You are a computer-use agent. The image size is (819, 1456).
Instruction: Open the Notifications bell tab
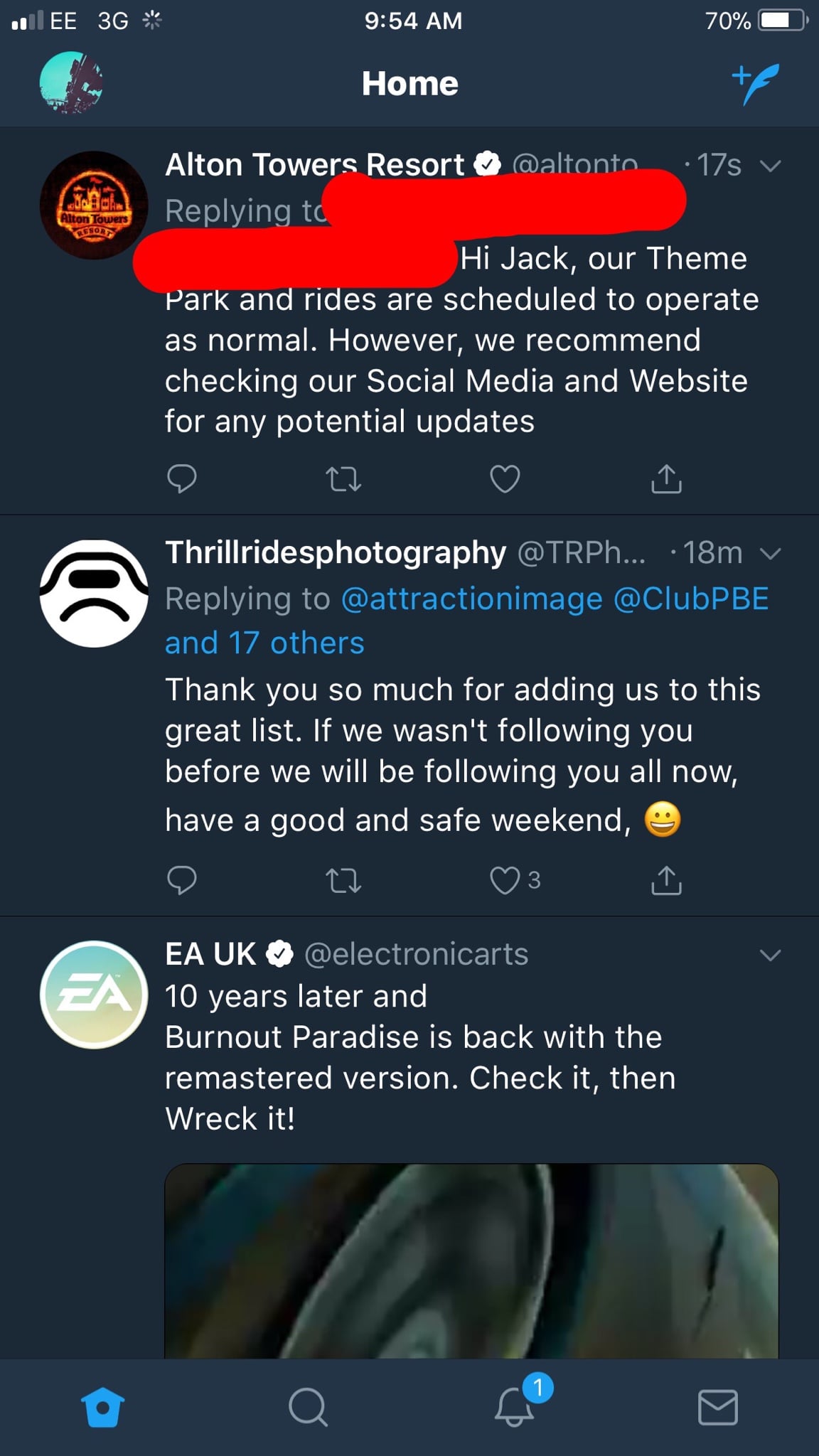click(x=514, y=1407)
